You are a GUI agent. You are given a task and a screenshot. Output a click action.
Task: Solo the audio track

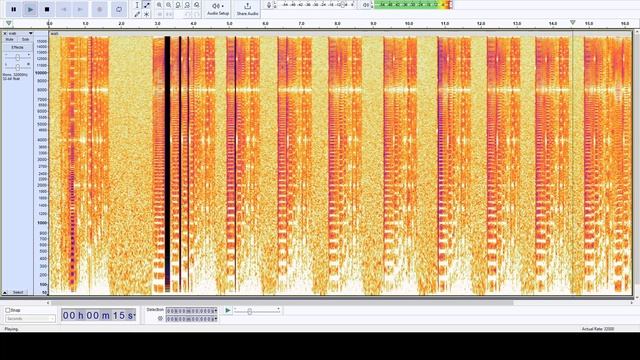click(25, 40)
